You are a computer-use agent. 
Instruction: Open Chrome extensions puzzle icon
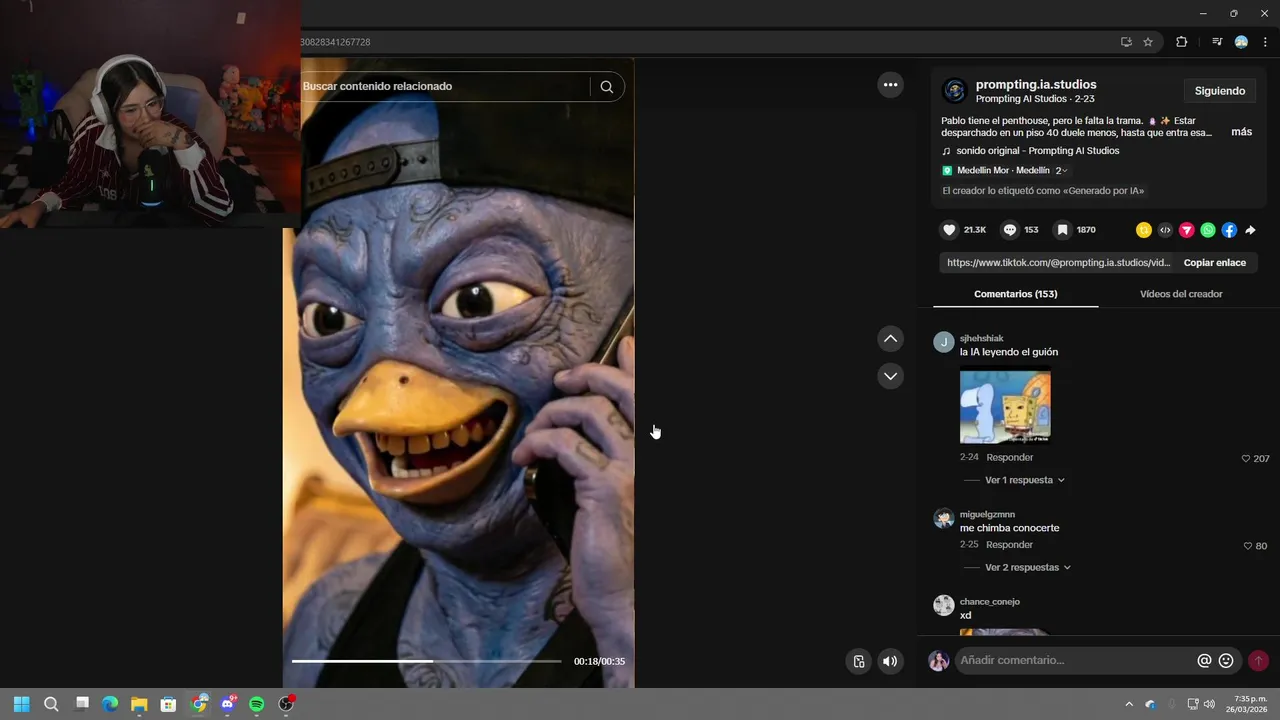coord(1182,42)
